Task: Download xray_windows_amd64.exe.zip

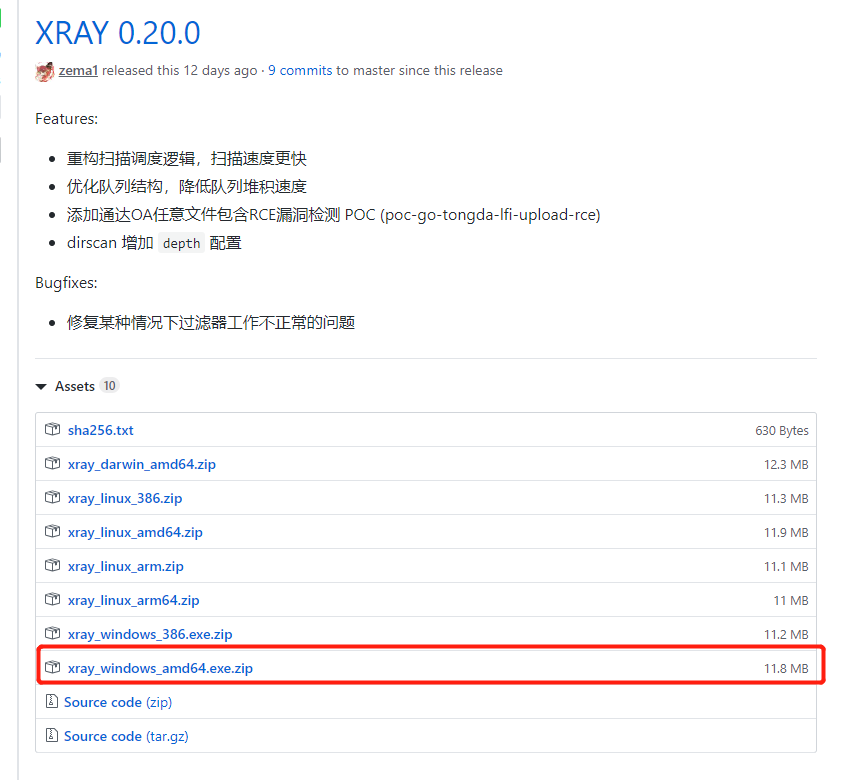Action: click(x=160, y=669)
